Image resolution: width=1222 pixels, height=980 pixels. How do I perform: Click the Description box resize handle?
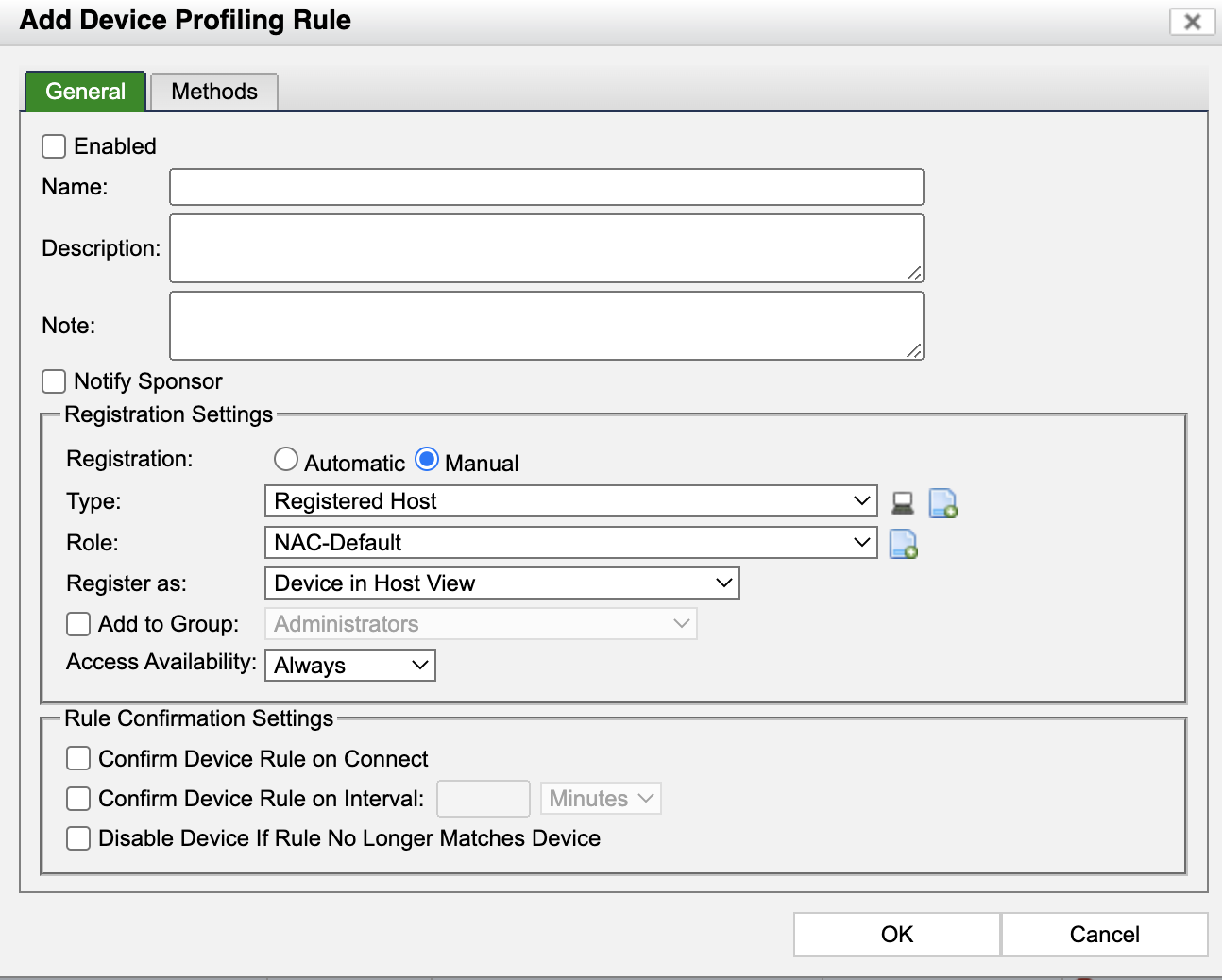[914, 274]
